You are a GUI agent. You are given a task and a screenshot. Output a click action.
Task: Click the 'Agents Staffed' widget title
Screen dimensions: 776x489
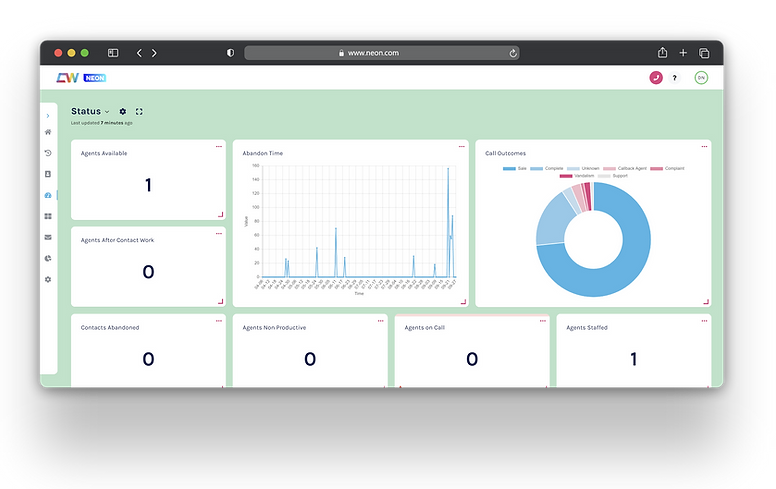click(587, 328)
